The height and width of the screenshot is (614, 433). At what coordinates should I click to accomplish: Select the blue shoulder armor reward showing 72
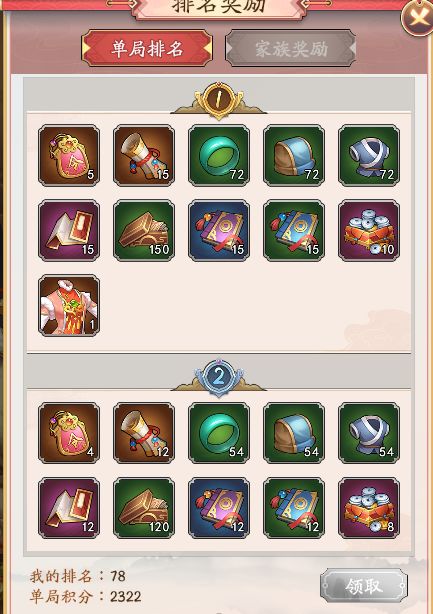294,155
